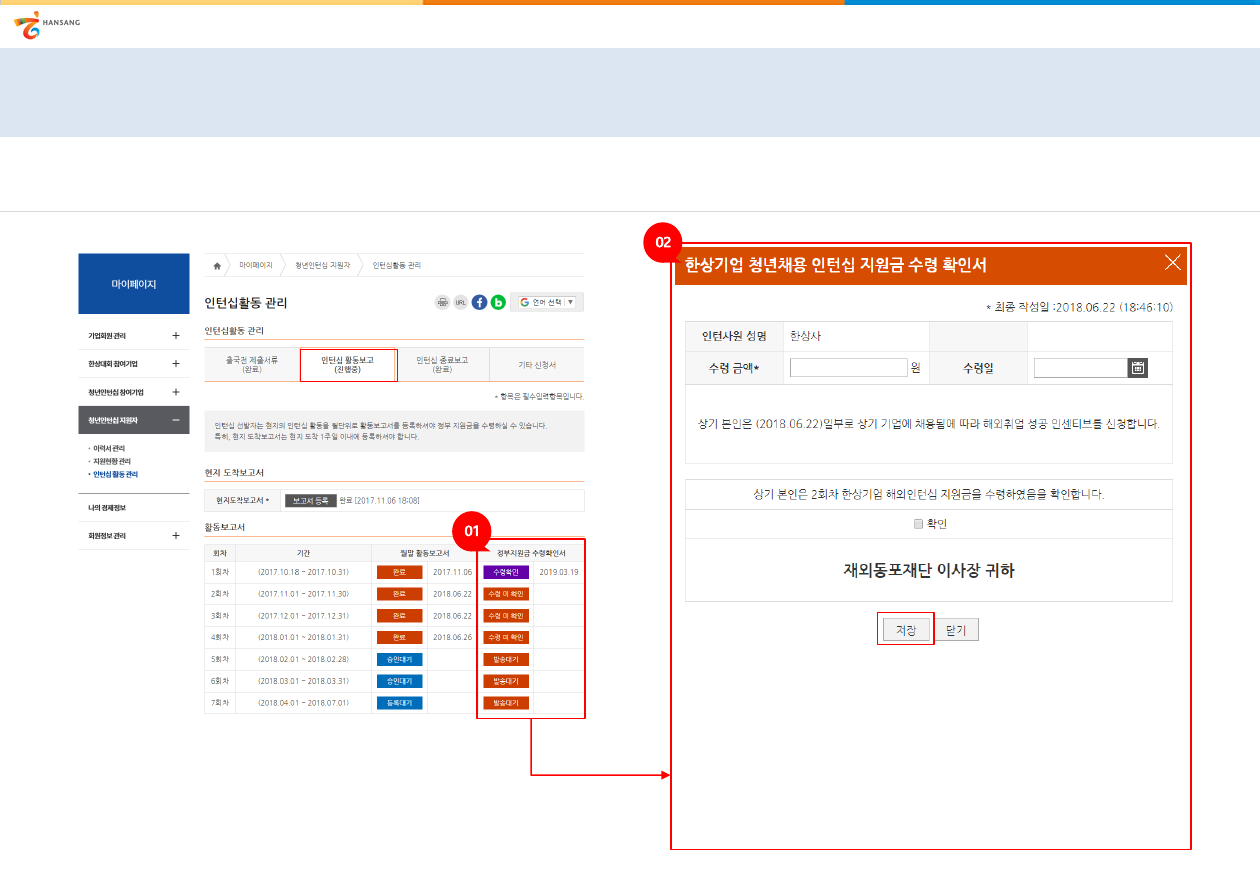The image size is (1260, 878).
Task: Open 나의 결제정보 in the sidebar
Action: click(107, 508)
